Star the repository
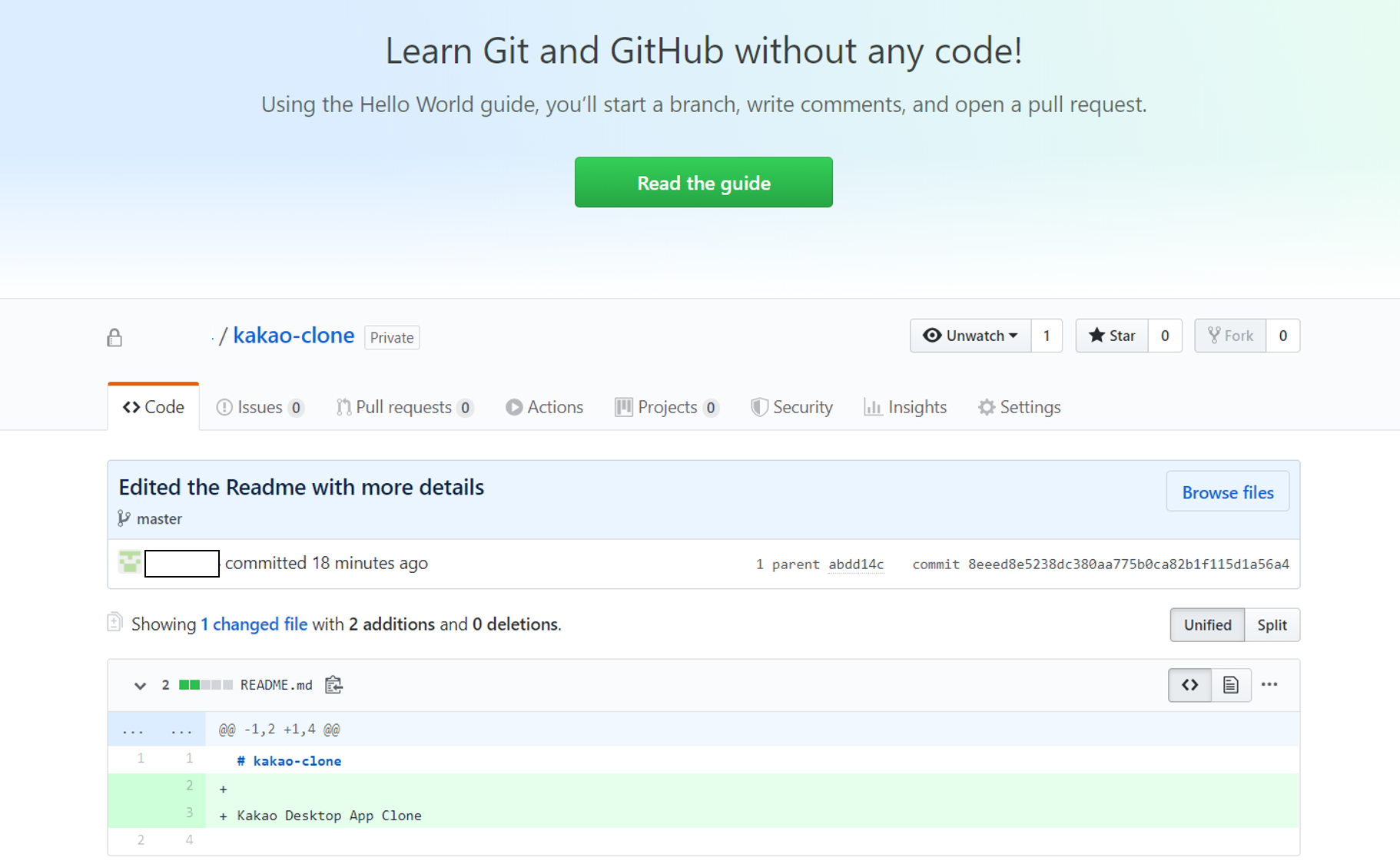 (x=1112, y=336)
